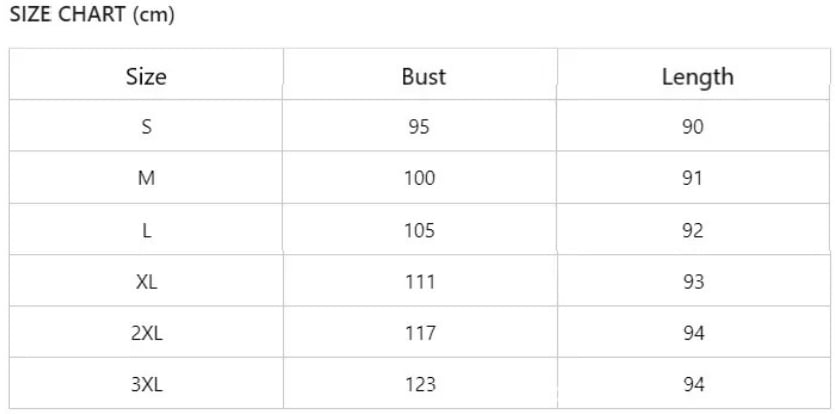
Task: Click the M size cell
Action: [146, 178]
